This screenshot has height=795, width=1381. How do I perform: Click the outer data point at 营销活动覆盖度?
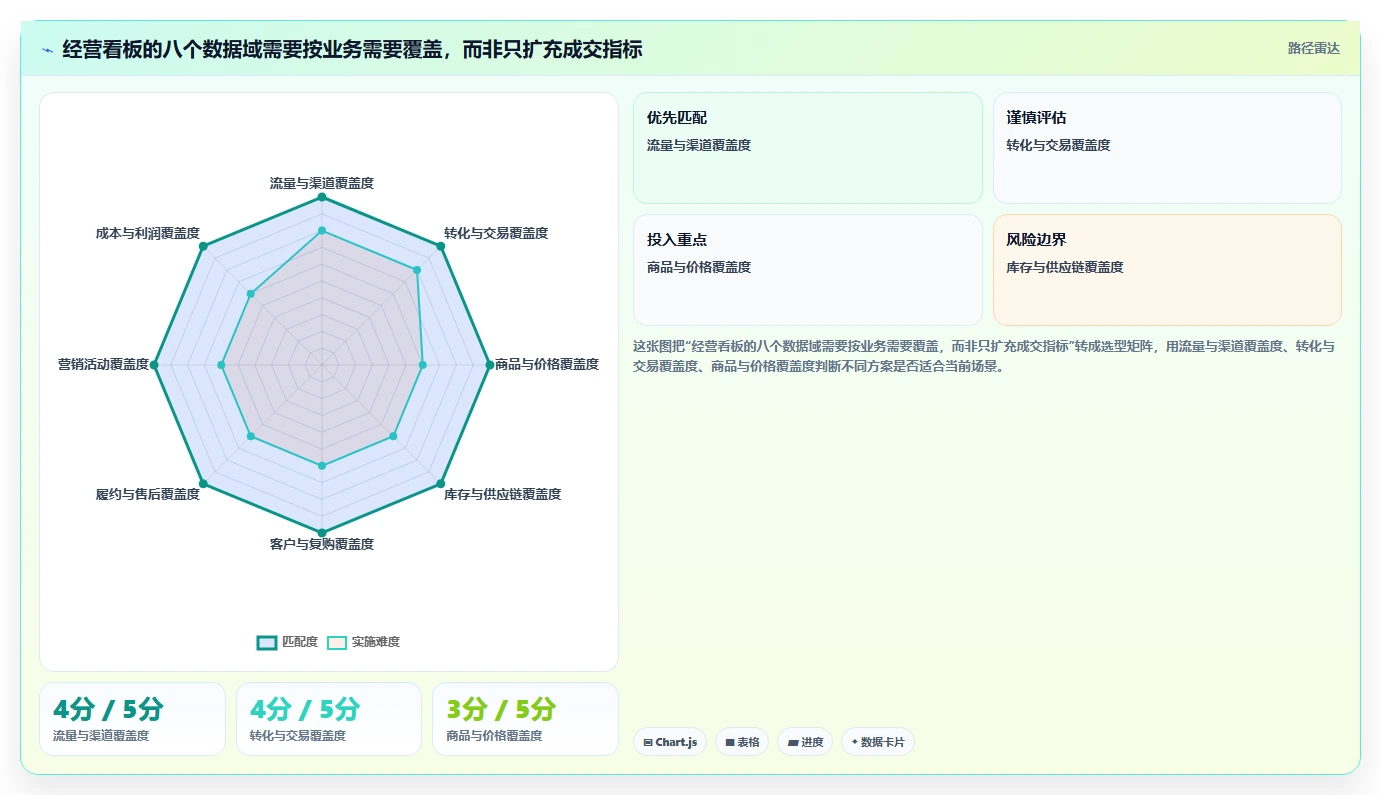(x=154, y=364)
